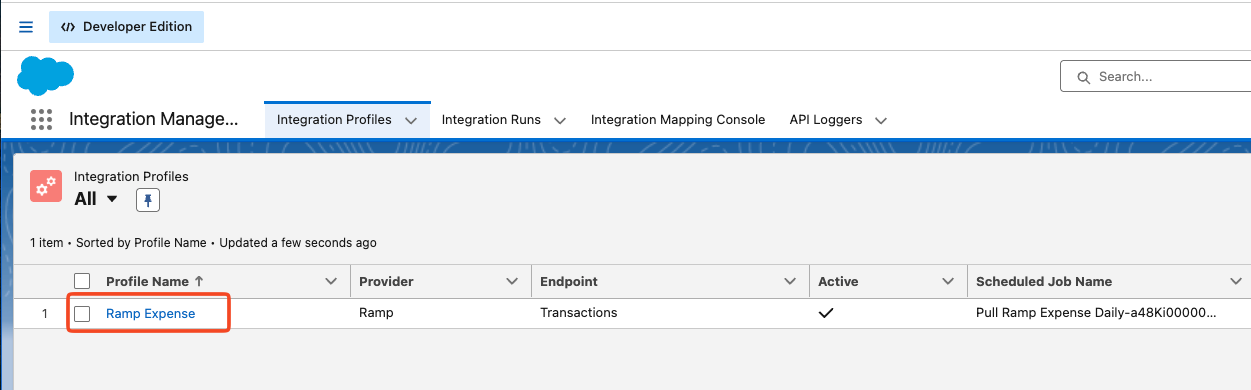Toggle sort arrow on Profile Name
Screen dimensions: 1251x390
coord(199,282)
